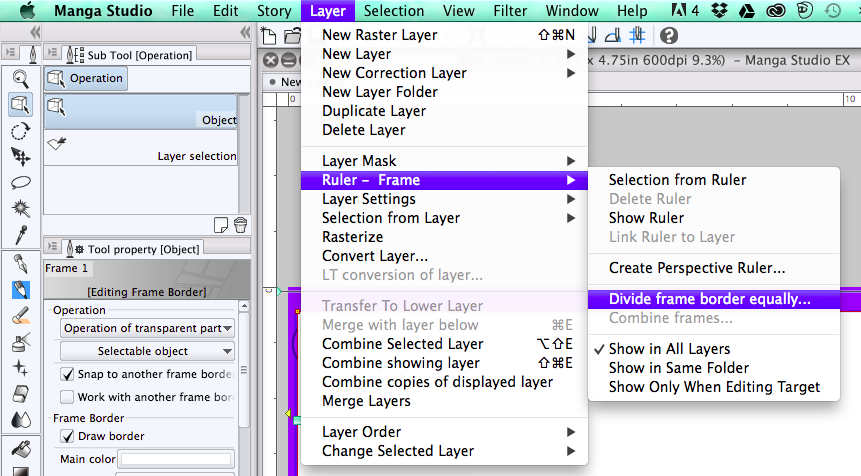Screen dimensions: 861x476
Task: Open the help question mark icon
Action: pos(669,36)
